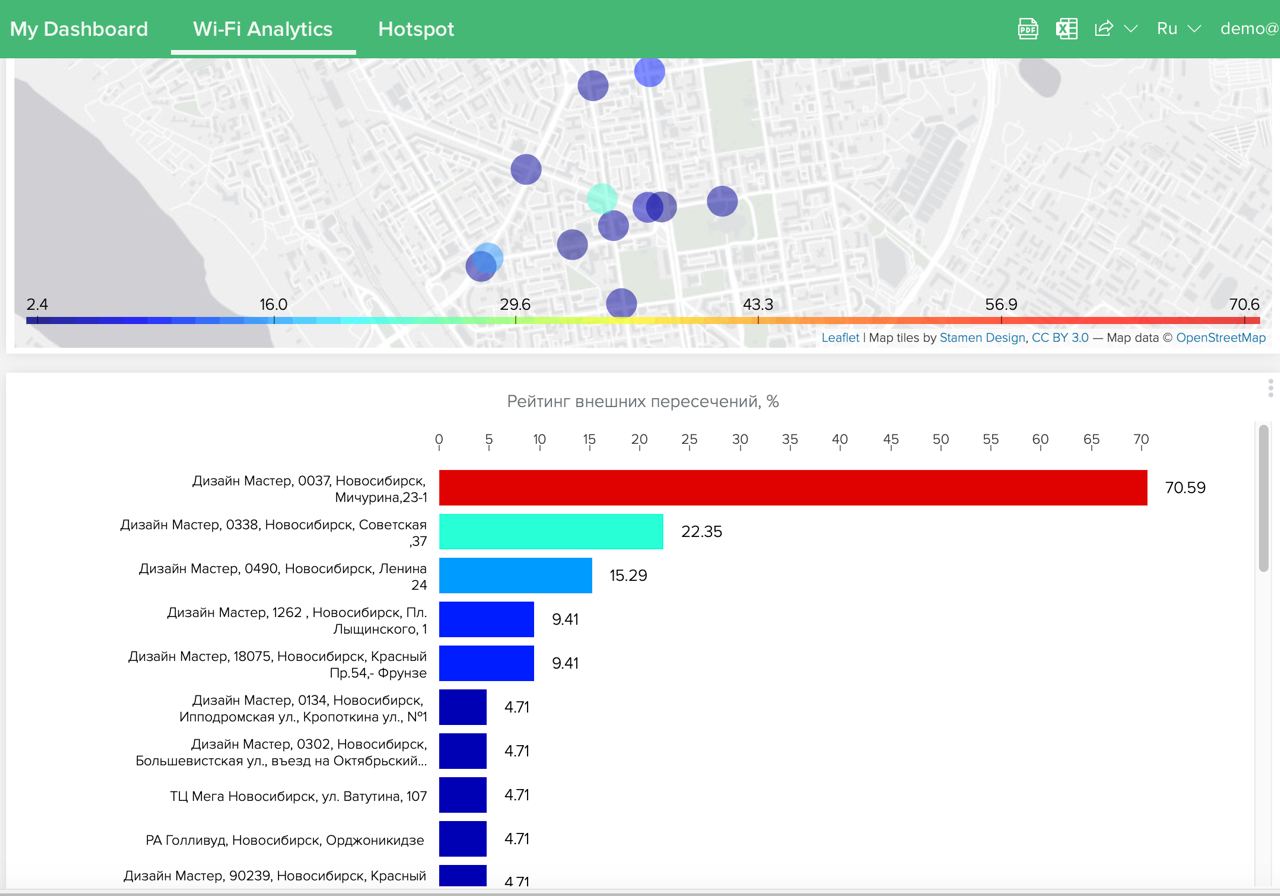Open the Leaflet attribution link
The image size is (1280, 896).
(840, 338)
